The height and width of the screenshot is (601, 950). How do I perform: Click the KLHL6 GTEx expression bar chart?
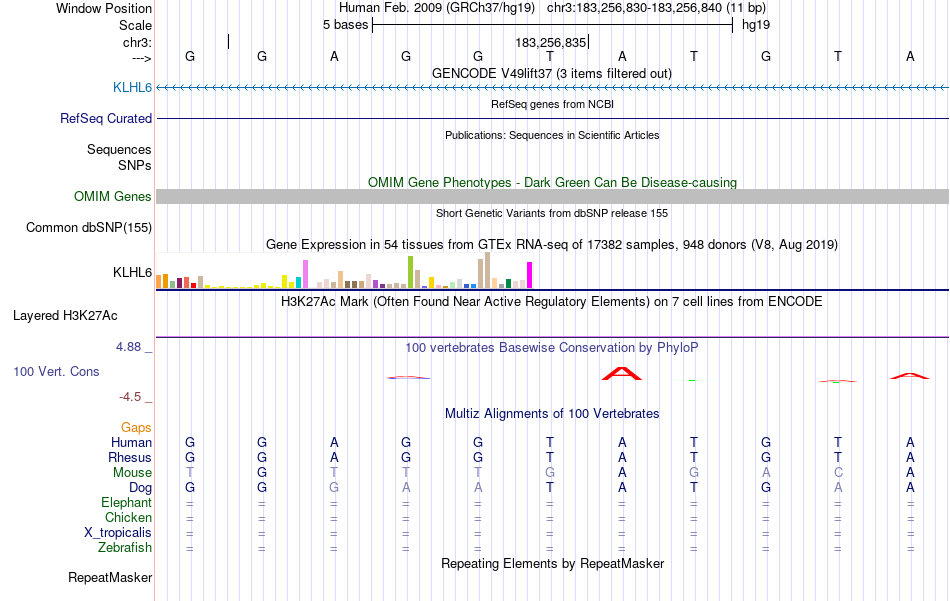pos(344,270)
